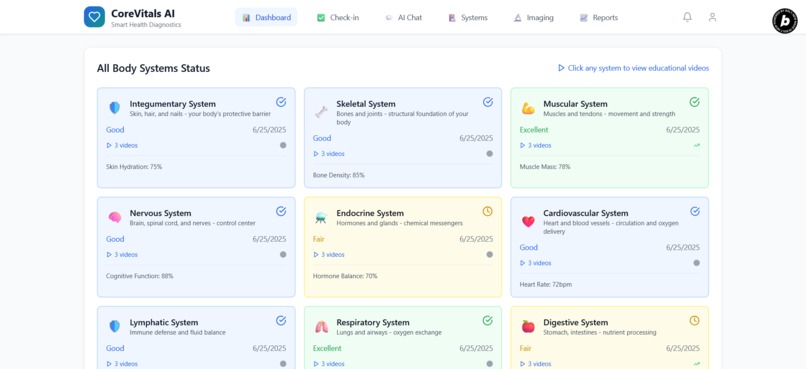Click the gray status dot on Endocrine System
The image size is (806, 369).
pos(489,254)
